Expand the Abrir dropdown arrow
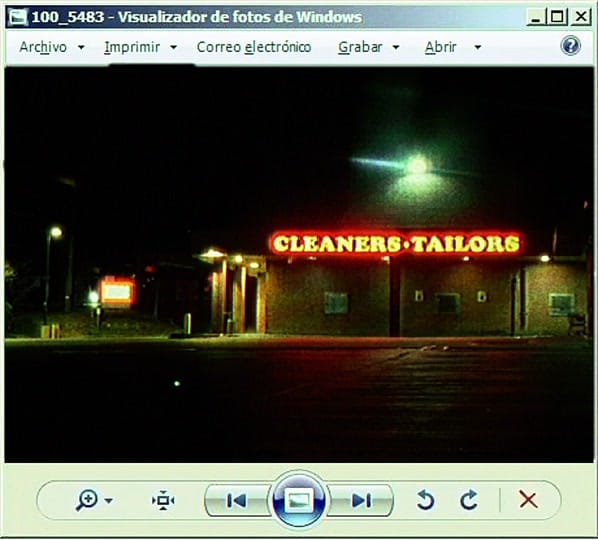This screenshot has width=598, height=540. pyautogui.click(x=477, y=48)
